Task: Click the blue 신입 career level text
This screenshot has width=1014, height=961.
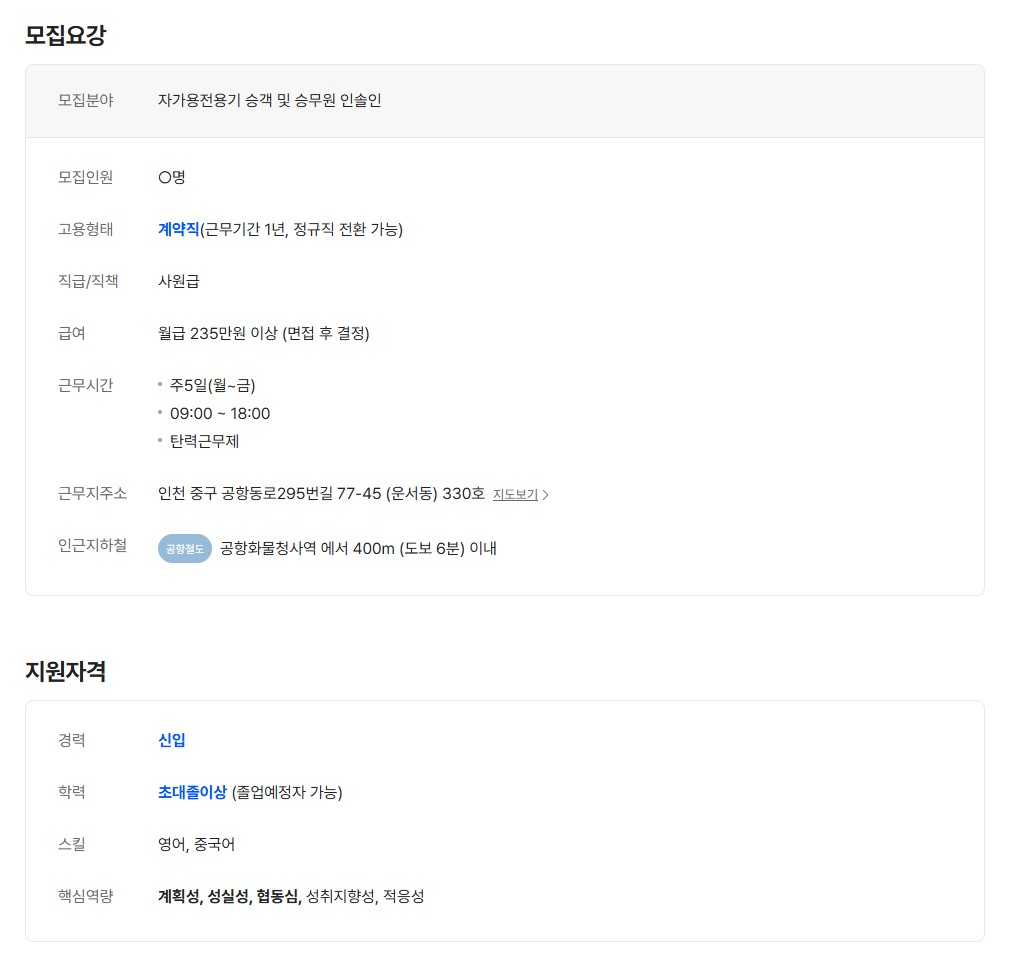Action: [172, 740]
